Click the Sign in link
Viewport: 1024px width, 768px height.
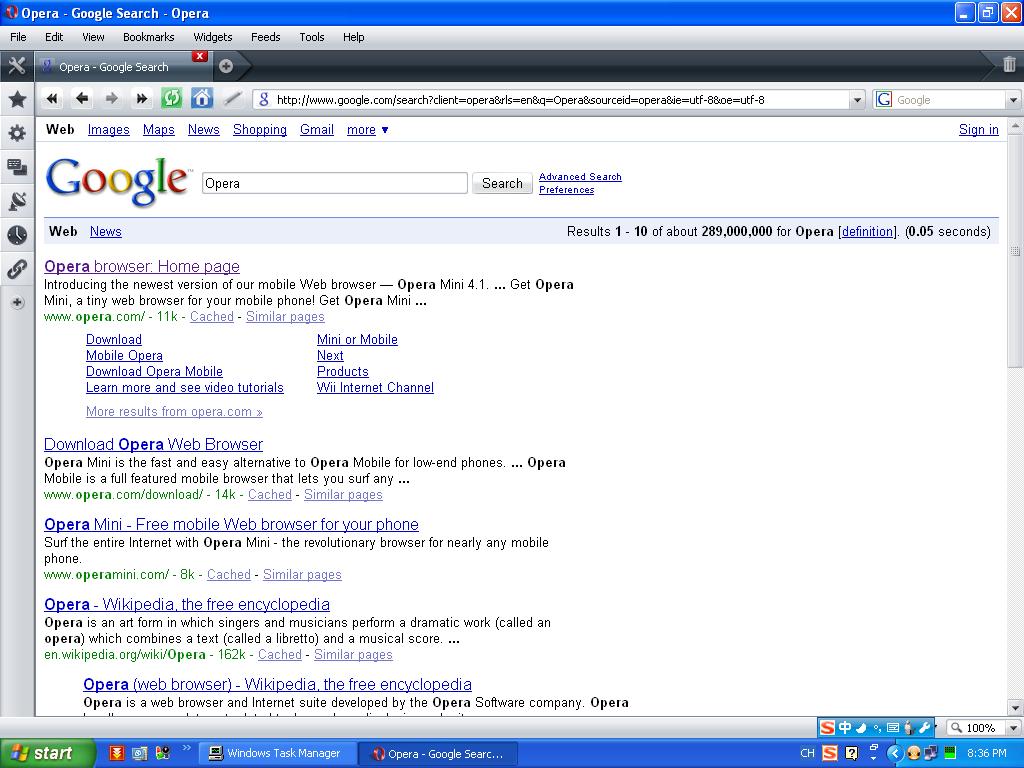click(978, 129)
